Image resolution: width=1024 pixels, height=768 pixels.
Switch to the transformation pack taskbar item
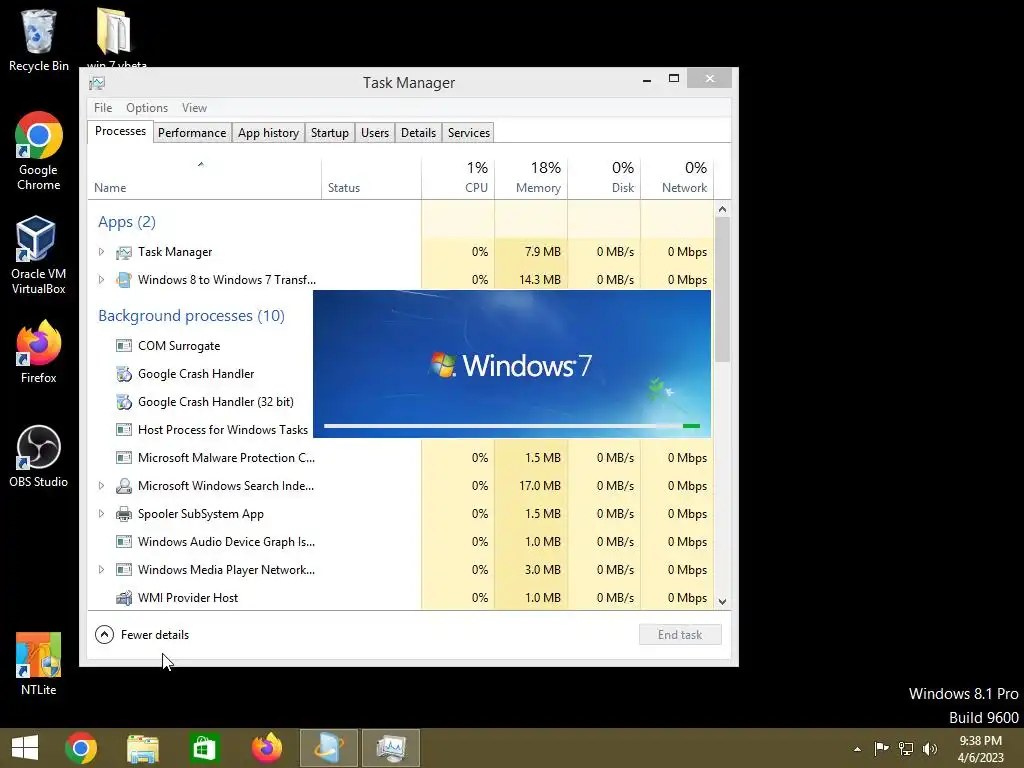point(328,748)
